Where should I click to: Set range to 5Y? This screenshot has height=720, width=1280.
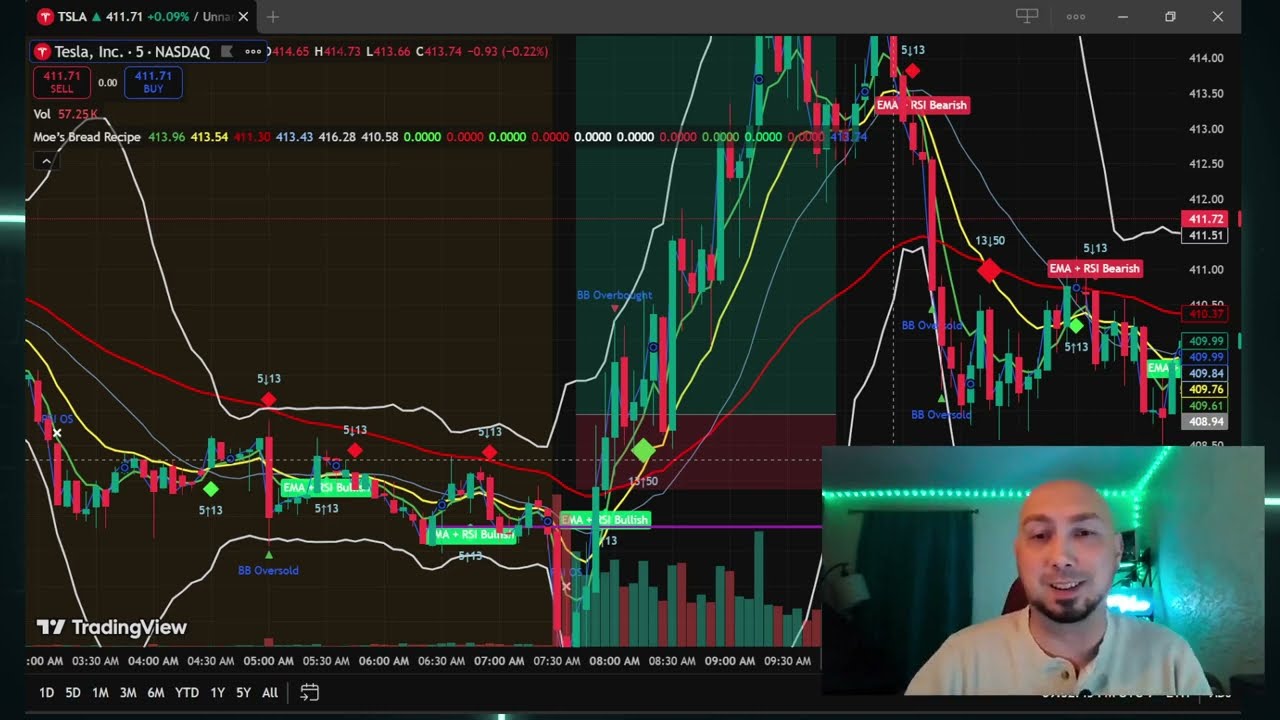[243, 693]
